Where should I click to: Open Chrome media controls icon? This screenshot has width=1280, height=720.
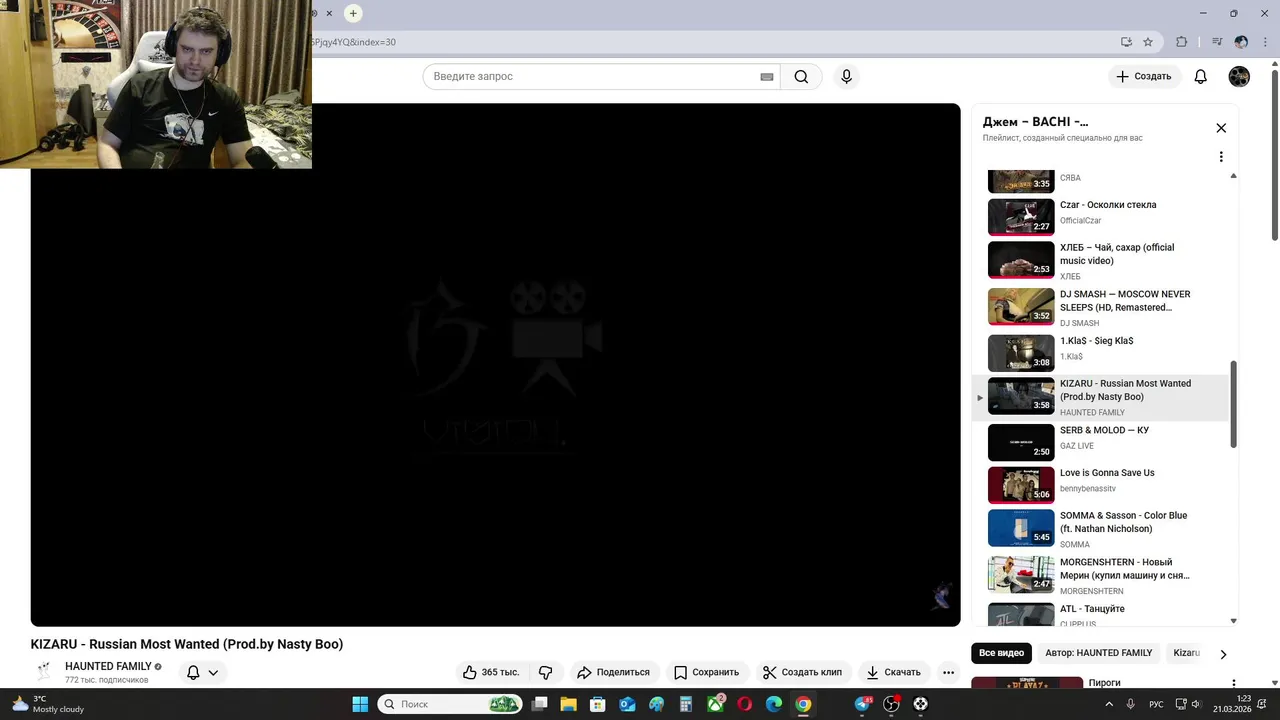point(1217,42)
